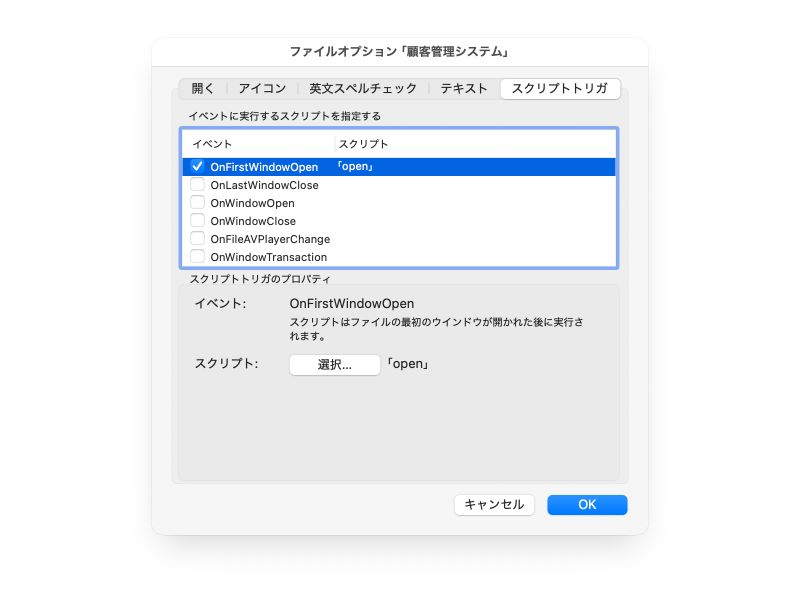Viewport: 800px width, 600px height.
Task: Click the スクリプト column header
Action: (x=364, y=144)
